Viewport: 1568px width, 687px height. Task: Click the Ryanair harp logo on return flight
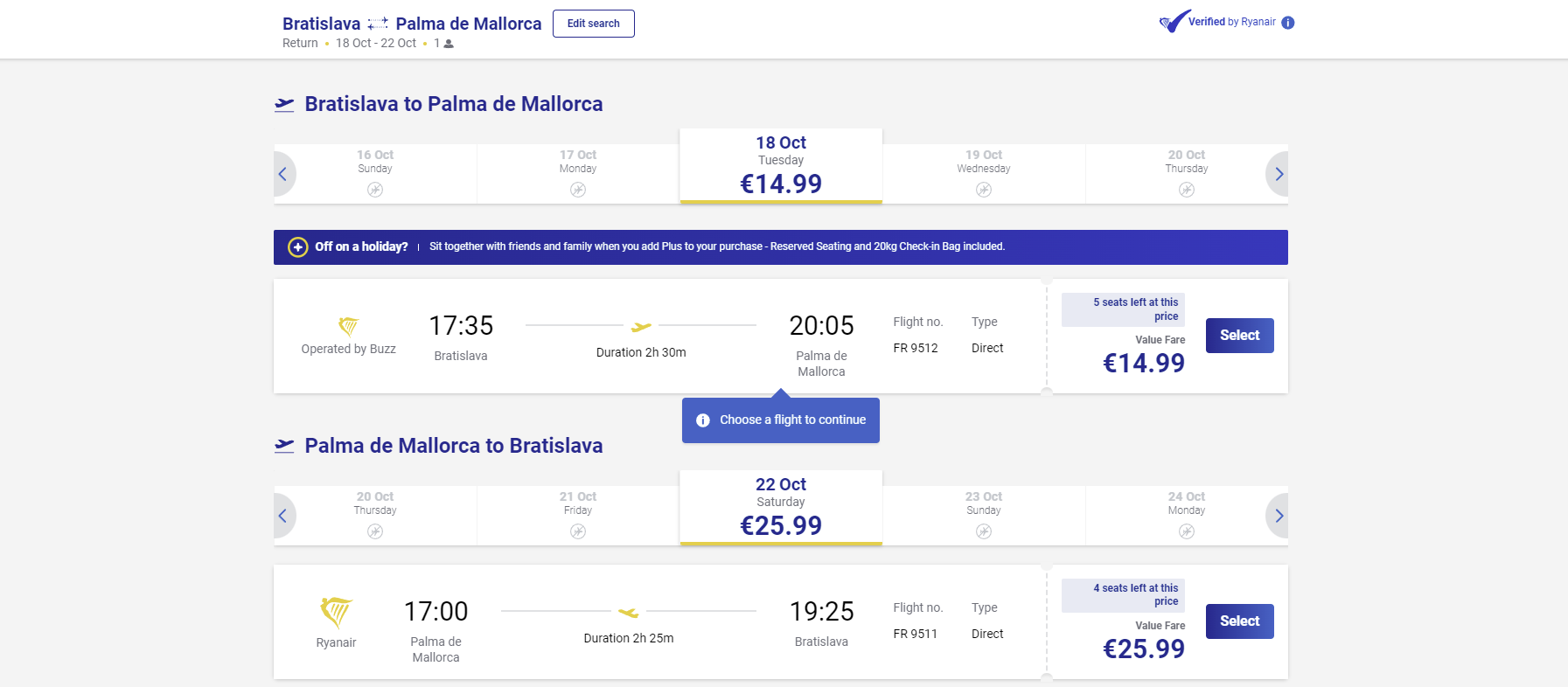pos(336,612)
